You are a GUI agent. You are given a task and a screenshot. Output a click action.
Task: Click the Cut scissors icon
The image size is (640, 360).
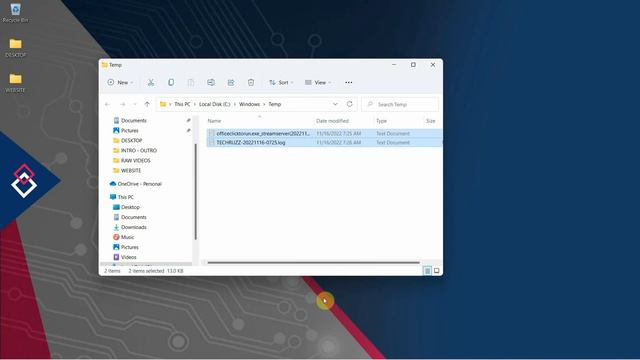pyautogui.click(x=151, y=82)
